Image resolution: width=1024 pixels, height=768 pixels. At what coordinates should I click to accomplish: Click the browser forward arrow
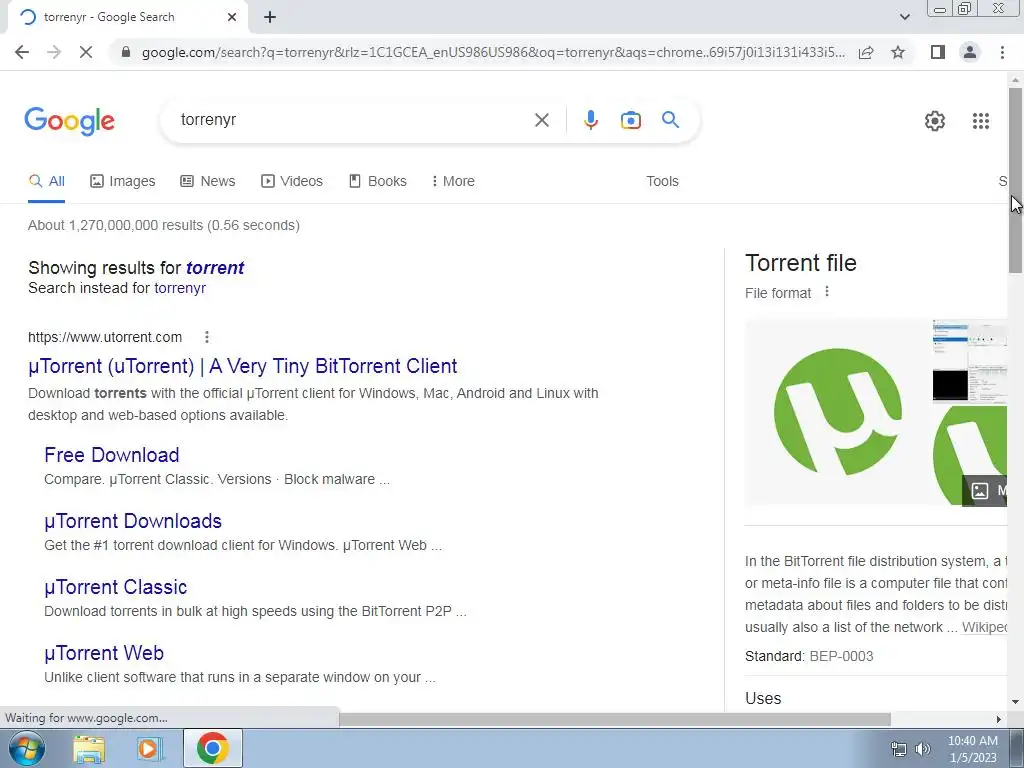[x=54, y=52]
